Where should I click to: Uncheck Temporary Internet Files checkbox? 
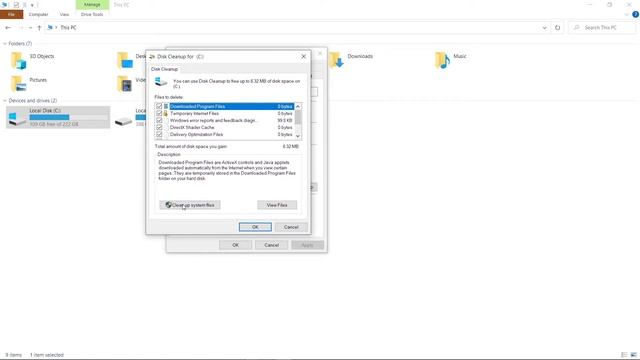(x=159, y=113)
